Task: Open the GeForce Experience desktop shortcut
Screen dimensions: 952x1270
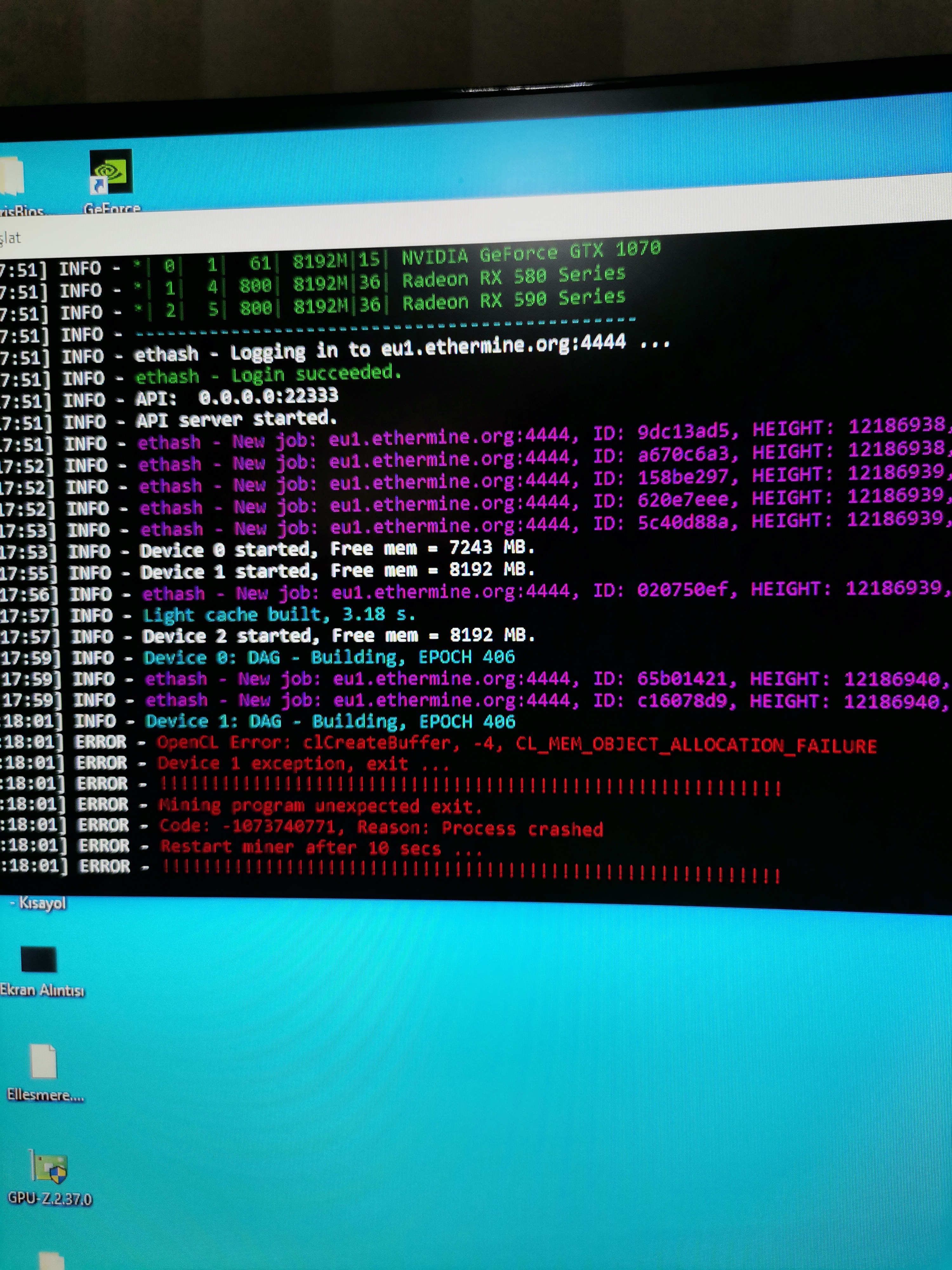Action: 111,172
